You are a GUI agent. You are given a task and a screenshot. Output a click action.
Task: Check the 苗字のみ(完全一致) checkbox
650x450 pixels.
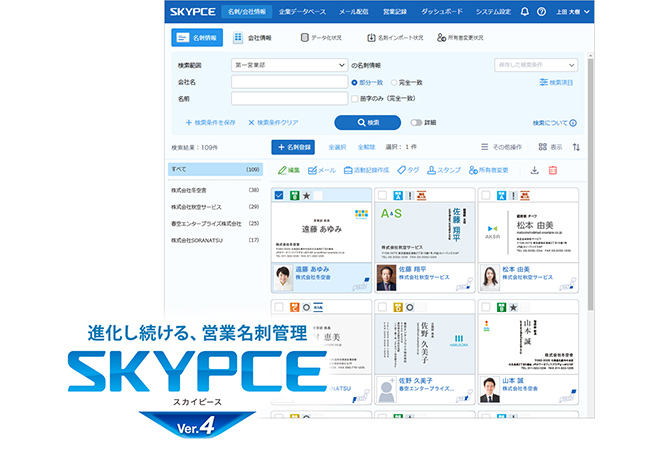[x=355, y=99]
